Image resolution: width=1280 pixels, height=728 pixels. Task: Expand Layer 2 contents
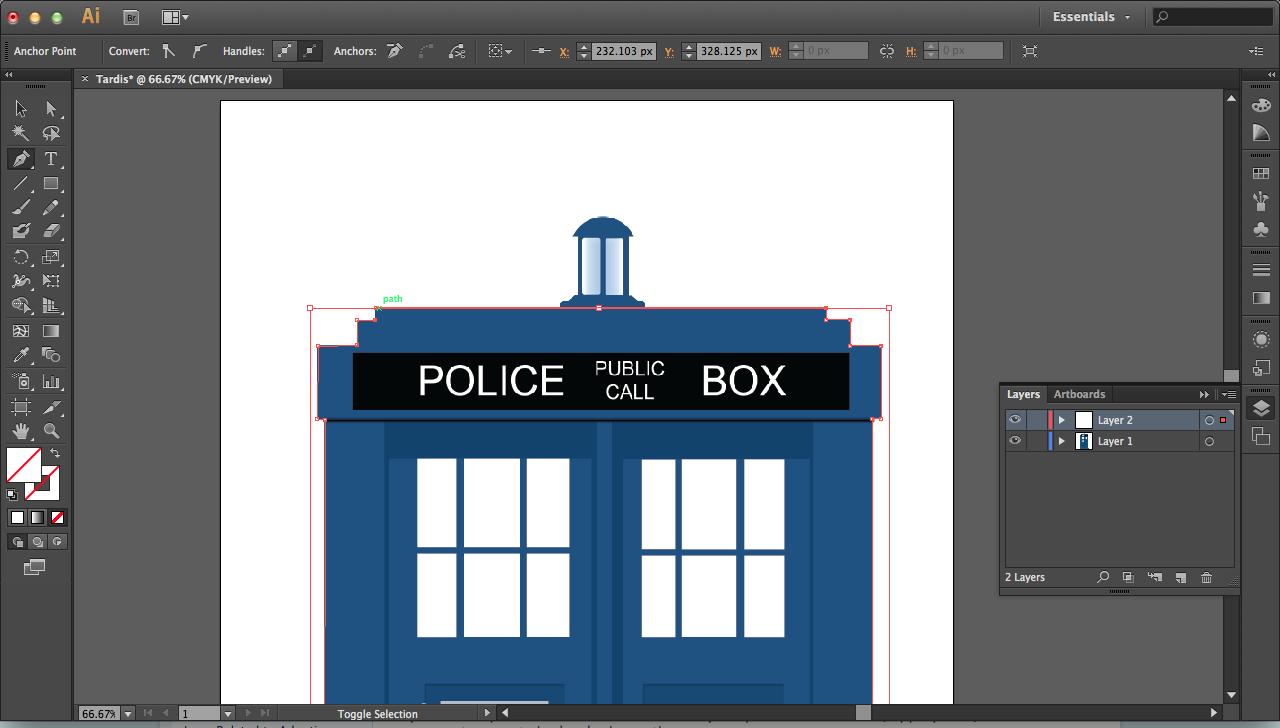(x=1062, y=420)
